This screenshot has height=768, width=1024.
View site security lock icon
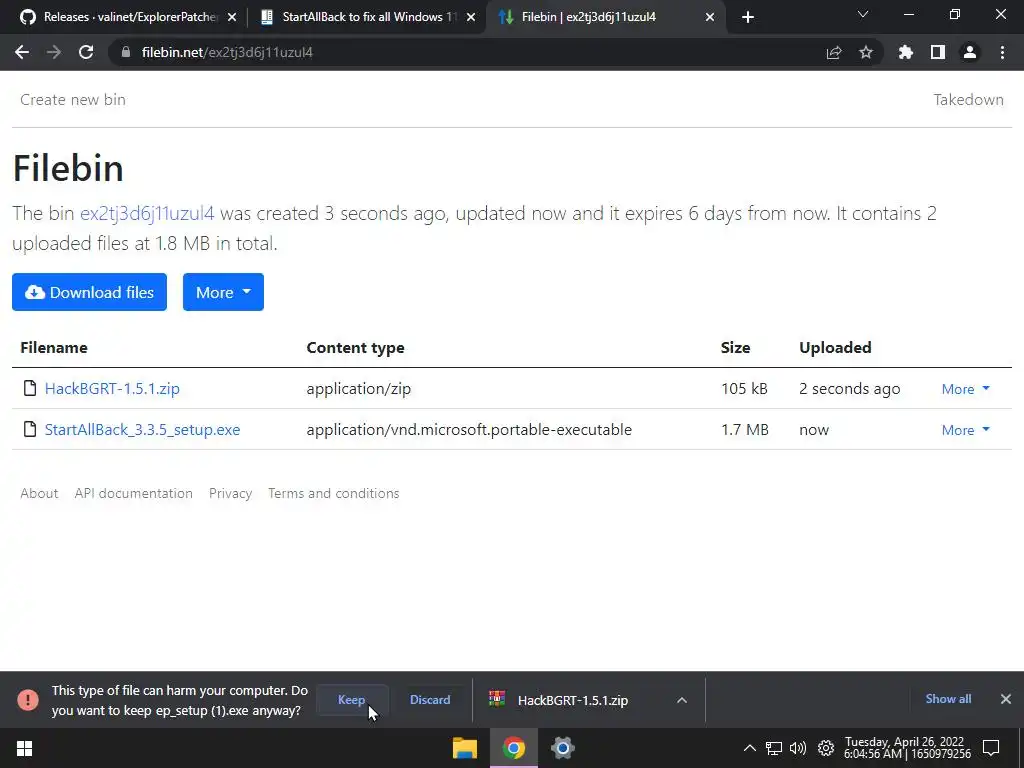point(125,52)
